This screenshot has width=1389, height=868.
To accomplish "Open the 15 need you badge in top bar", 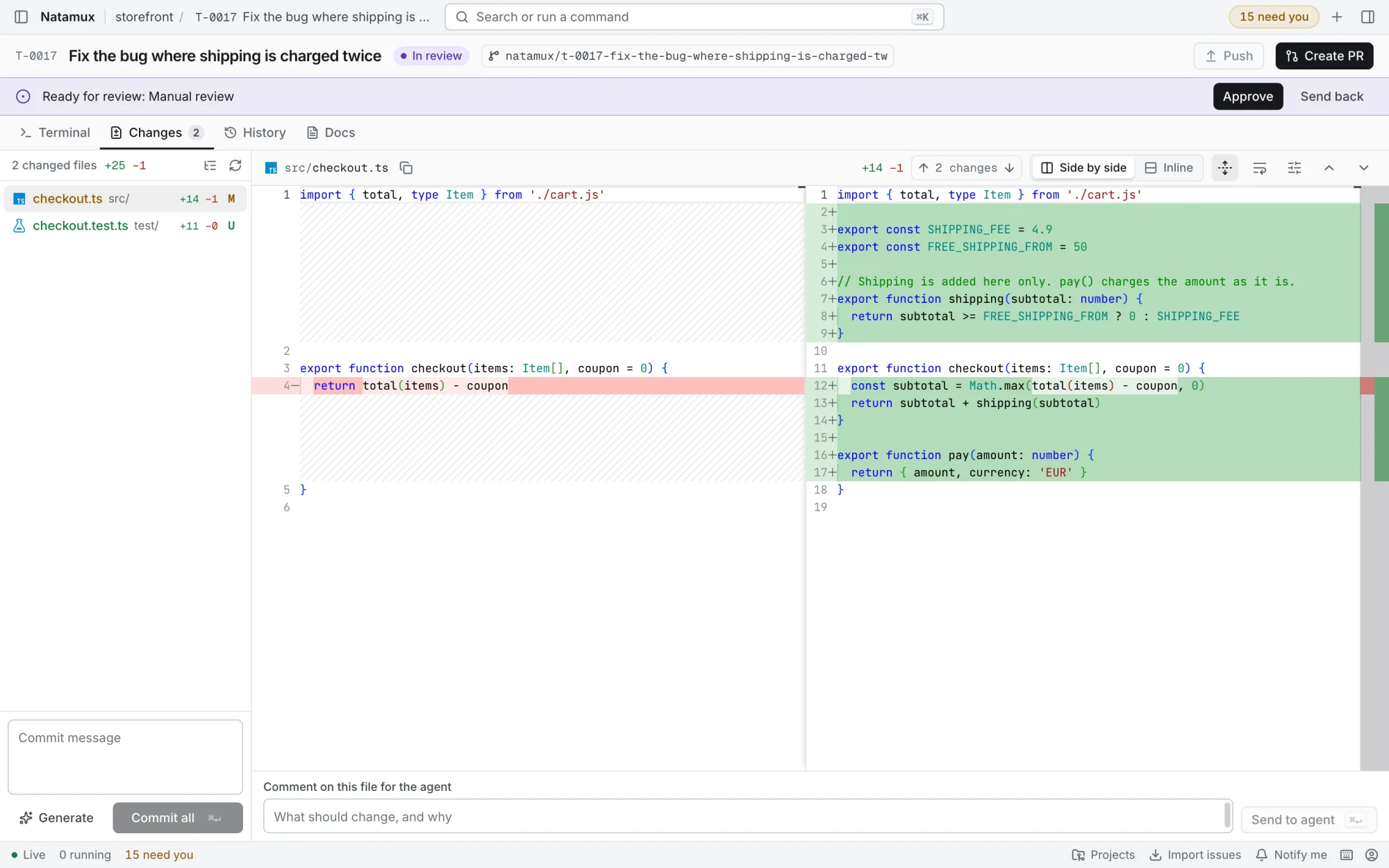I will click(1274, 17).
